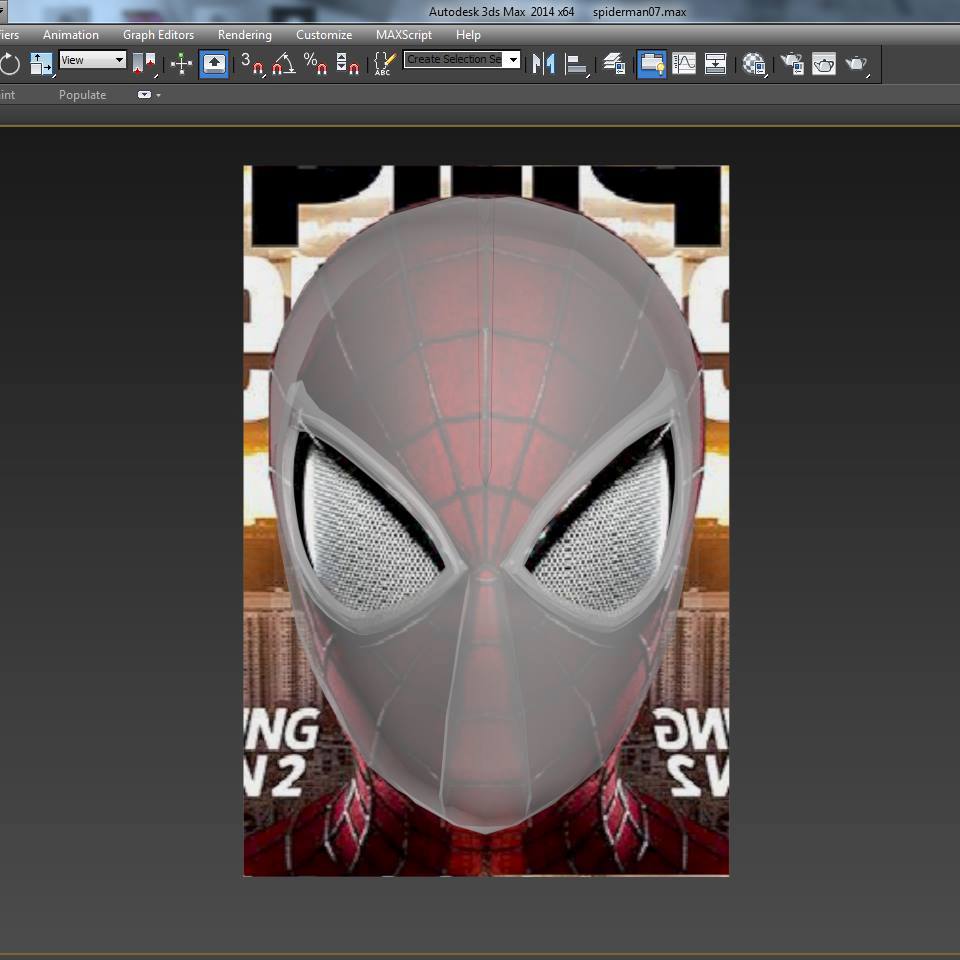The image size is (960, 960).
Task: Toggle Percent Snap
Action: pyautogui.click(x=315, y=64)
